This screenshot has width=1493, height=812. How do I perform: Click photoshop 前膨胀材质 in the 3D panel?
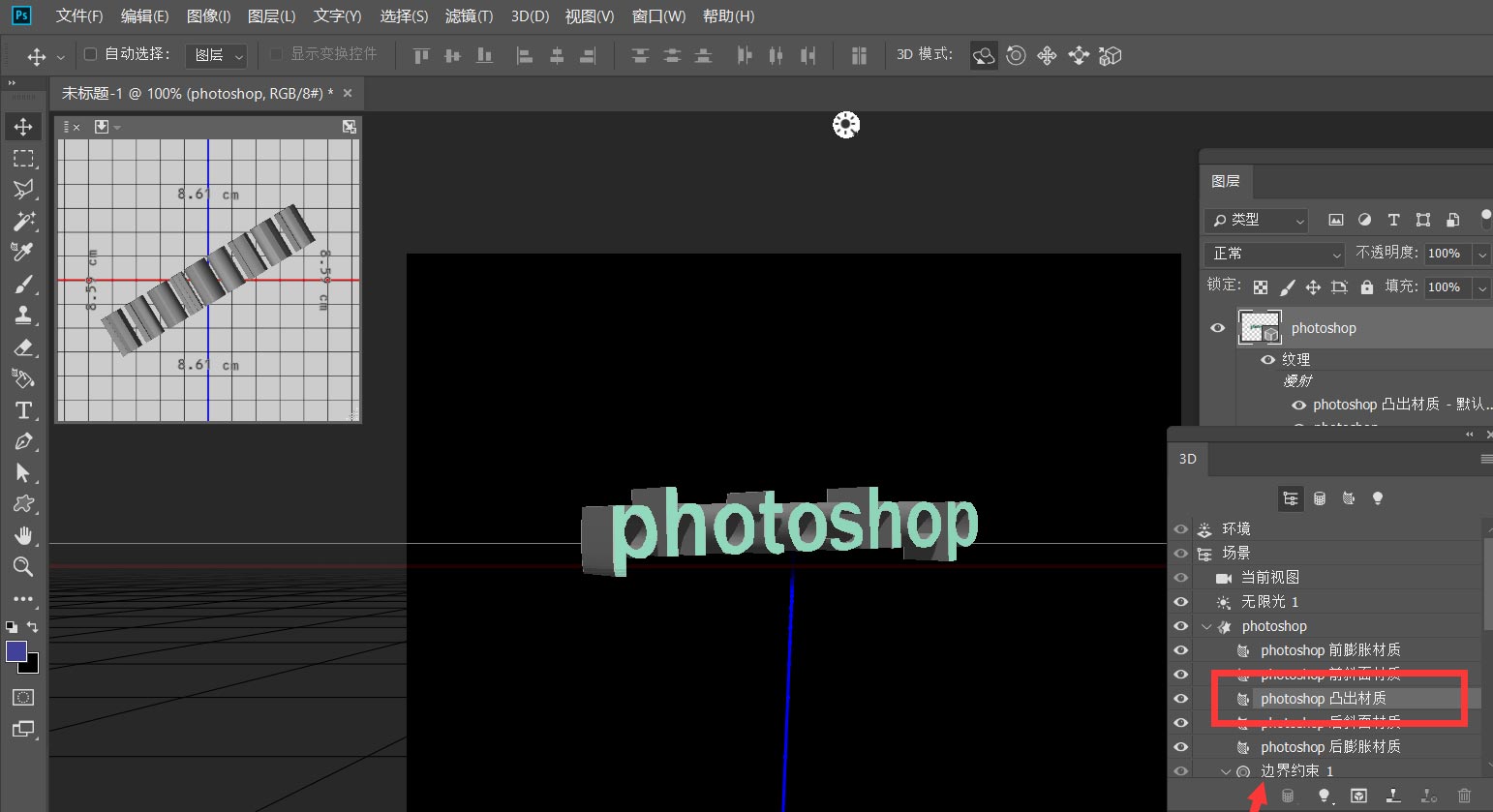pyautogui.click(x=1329, y=649)
